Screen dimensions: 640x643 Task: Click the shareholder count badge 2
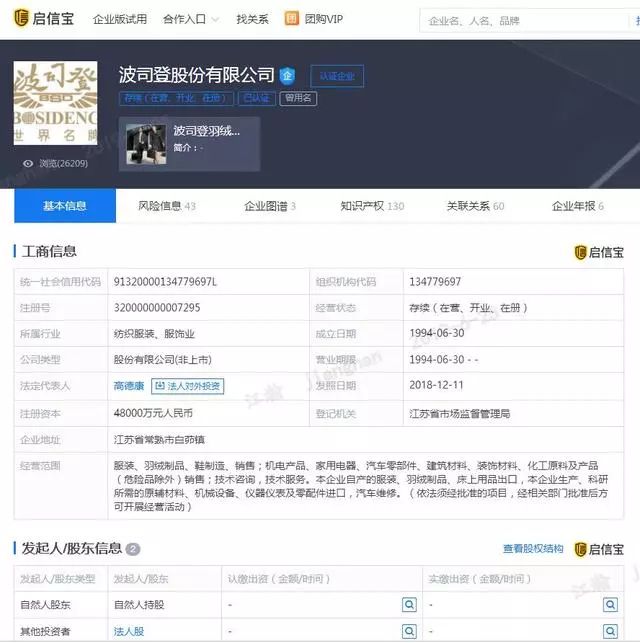click(133, 549)
